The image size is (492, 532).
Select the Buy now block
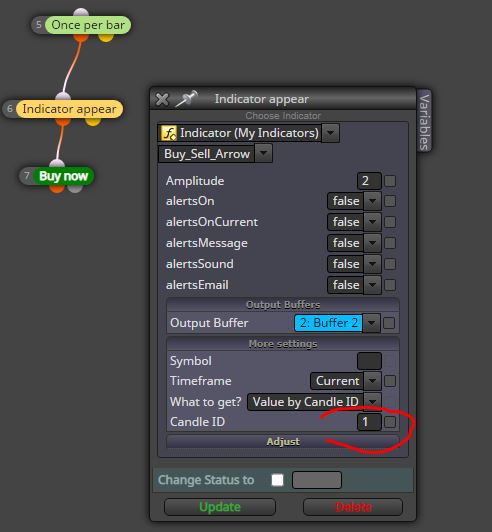[x=63, y=176]
